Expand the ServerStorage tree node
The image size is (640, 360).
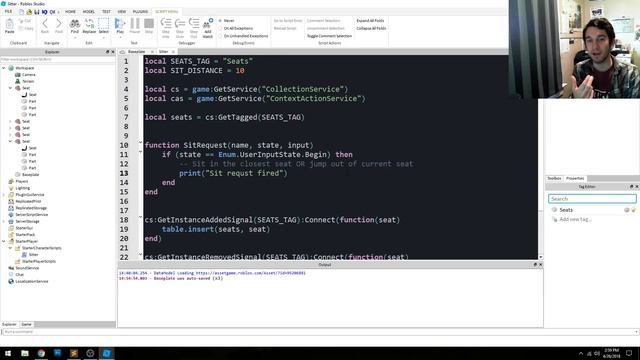click(x=4, y=221)
